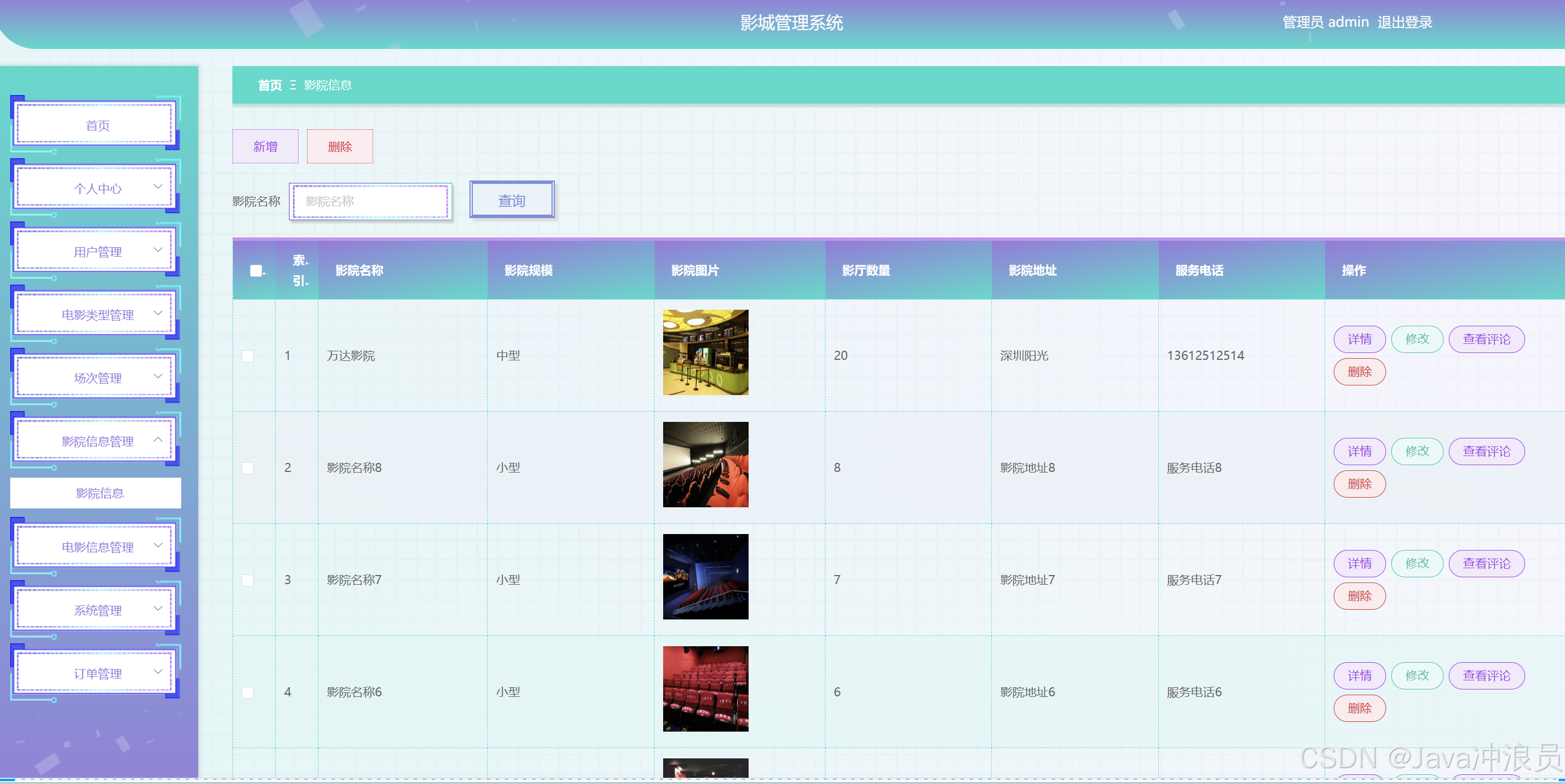Click 修改 for the 影院名称8 row
This screenshot has height=784, width=1565.
(1416, 451)
